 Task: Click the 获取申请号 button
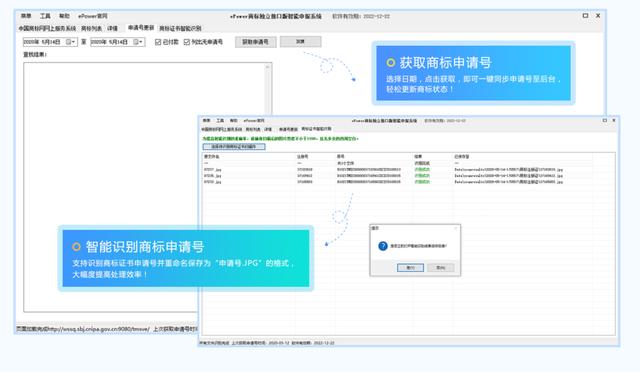click(x=256, y=42)
